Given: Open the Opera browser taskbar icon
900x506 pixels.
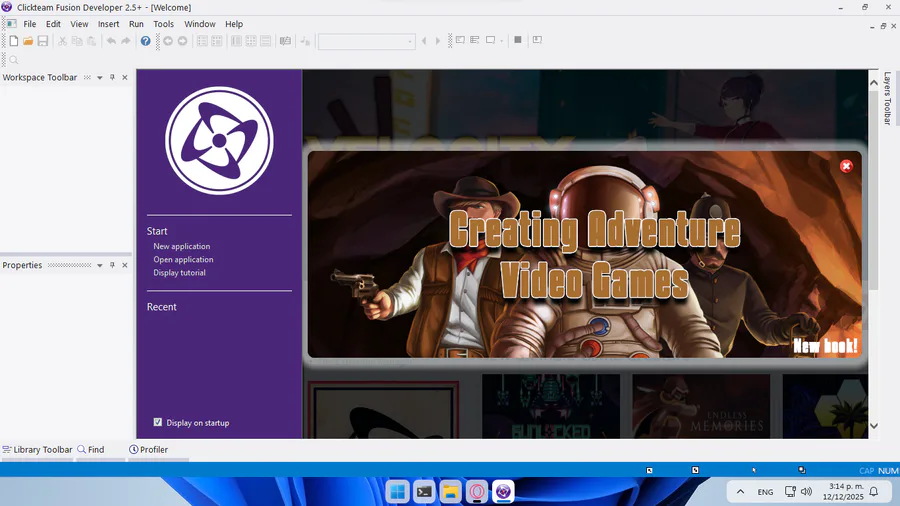Looking at the screenshot, I should tap(477, 492).
